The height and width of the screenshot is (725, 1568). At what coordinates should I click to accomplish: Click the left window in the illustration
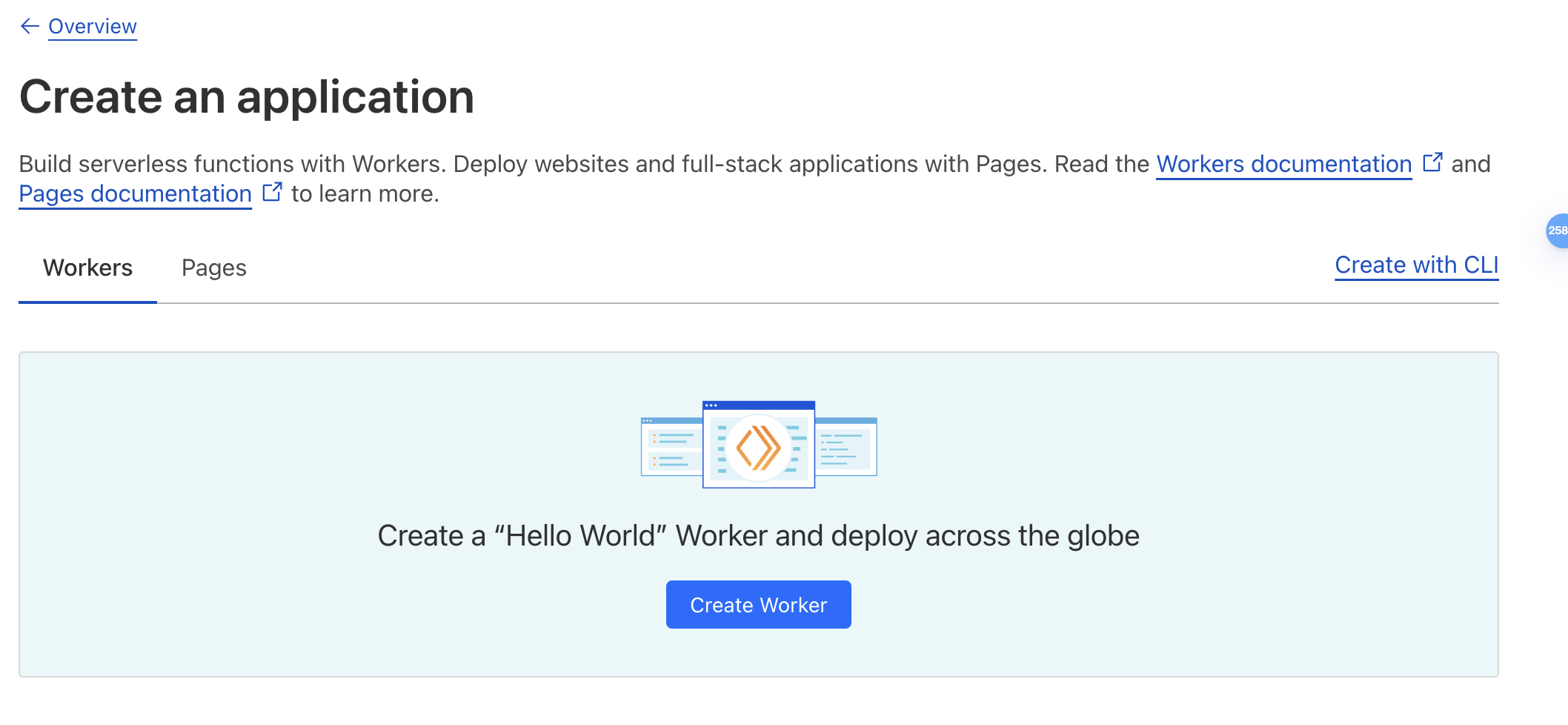tap(670, 447)
